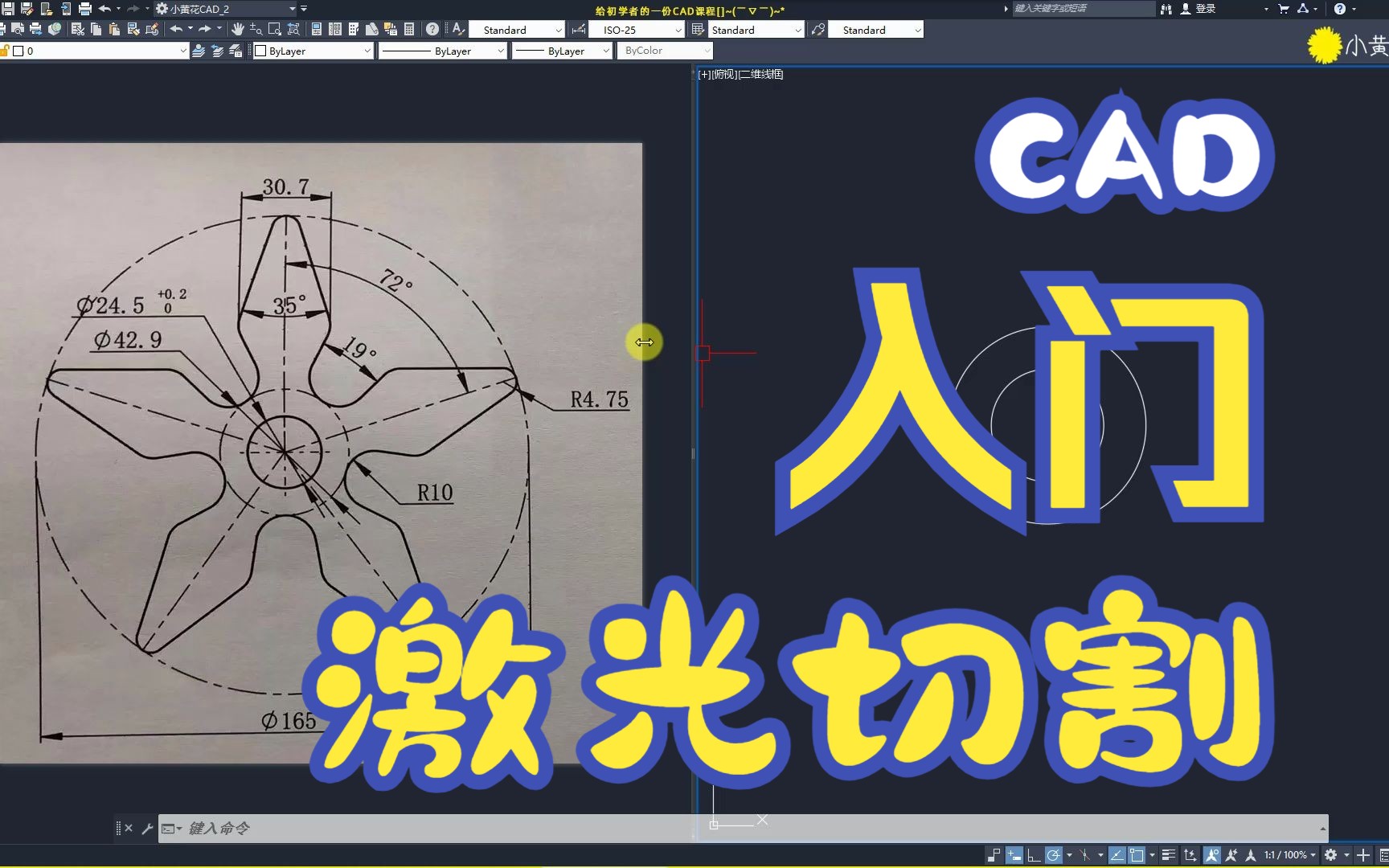Image resolution: width=1389 pixels, height=868 pixels.
Task: Click the keyword search field 键入关键字或短语
Action: (1083, 9)
